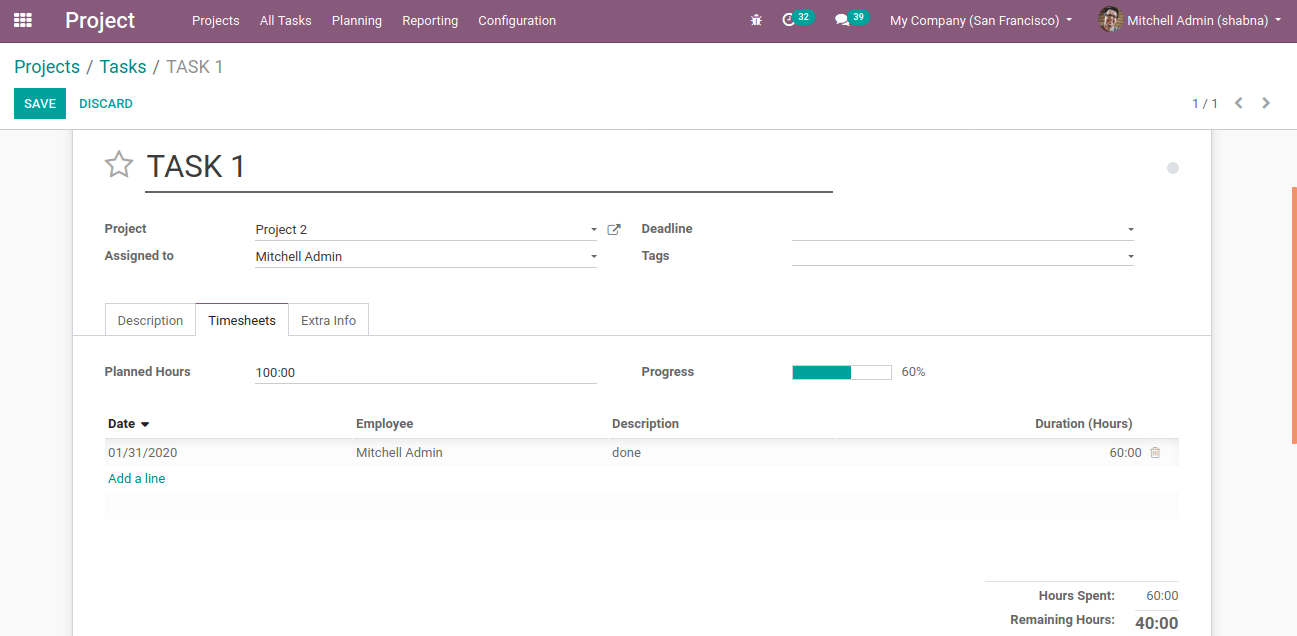Switch to the Extra Info tab
The height and width of the screenshot is (636, 1297).
(329, 320)
